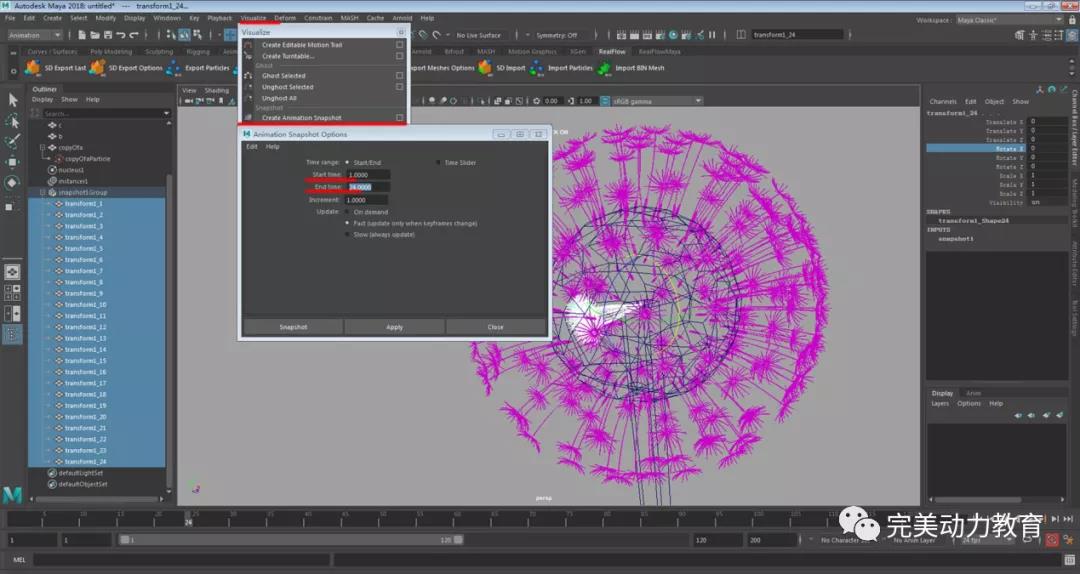Click the Import BIN Mesh shelf icon
Screen dimensions: 1080x574
[604, 68]
